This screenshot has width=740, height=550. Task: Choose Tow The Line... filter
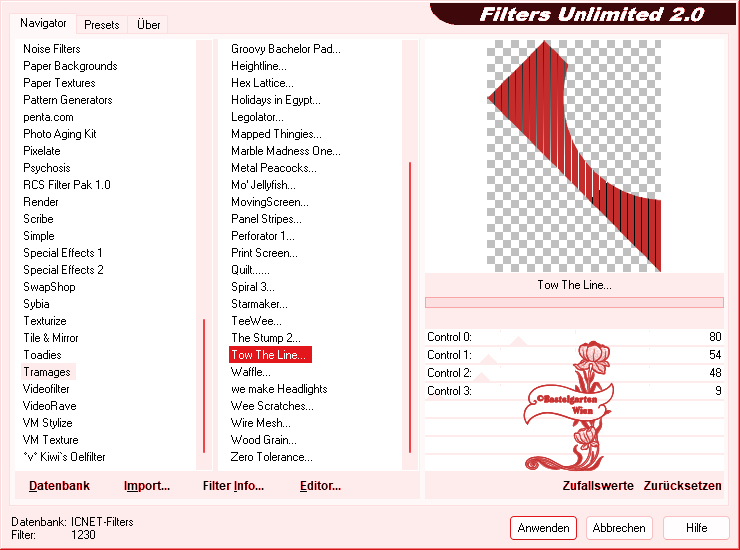click(x=270, y=355)
